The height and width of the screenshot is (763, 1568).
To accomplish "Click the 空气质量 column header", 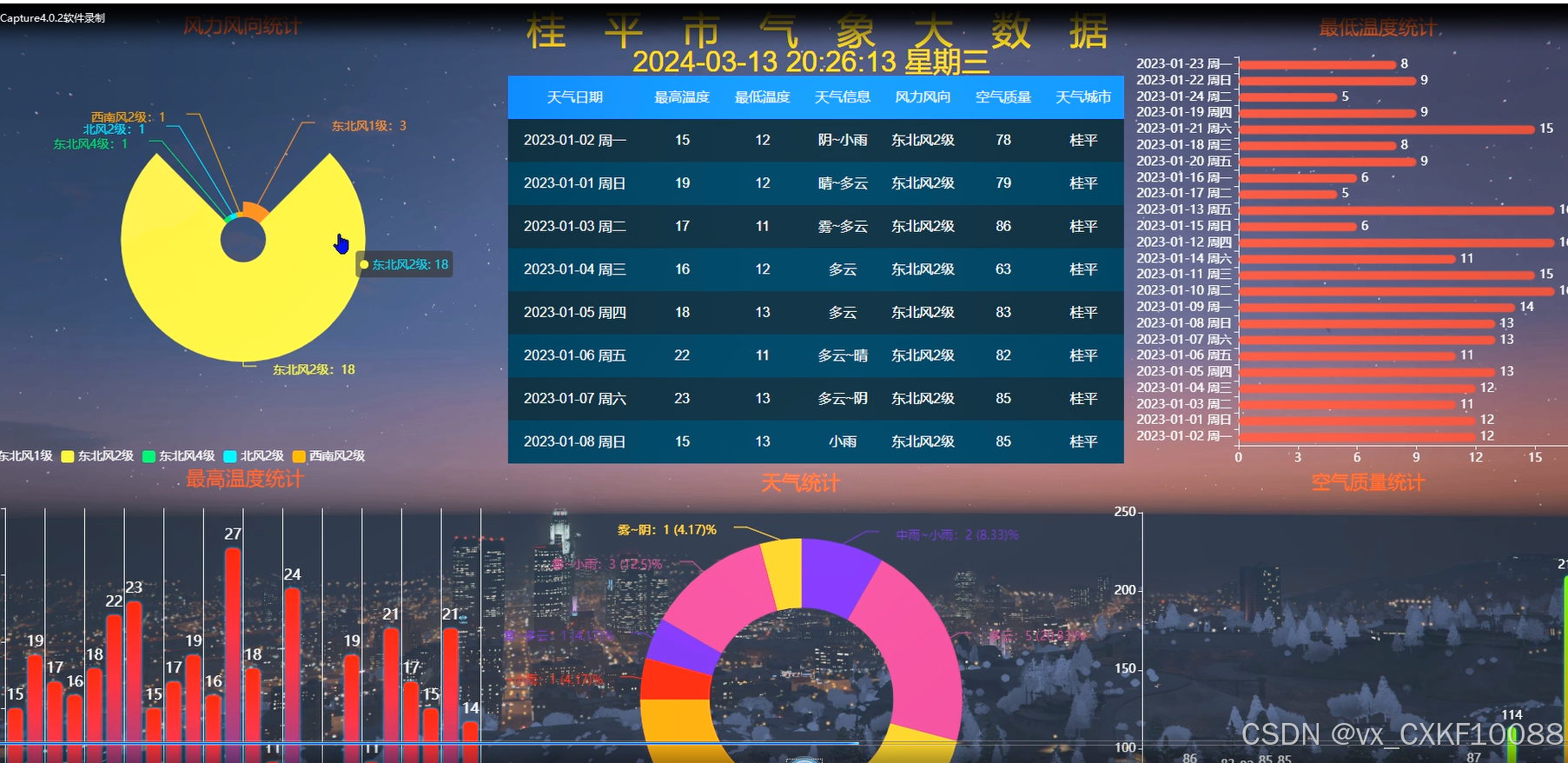I will point(1003,97).
